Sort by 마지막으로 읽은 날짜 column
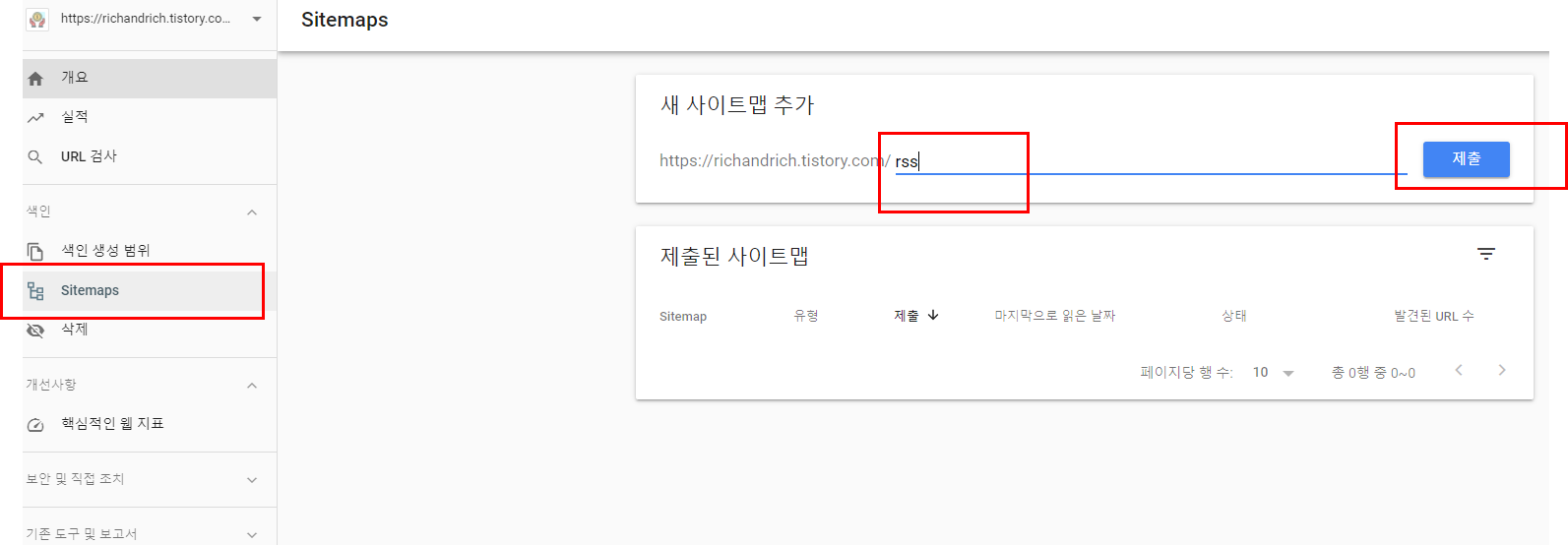1568x545 pixels. pyautogui.click(x=1054, y=316)
